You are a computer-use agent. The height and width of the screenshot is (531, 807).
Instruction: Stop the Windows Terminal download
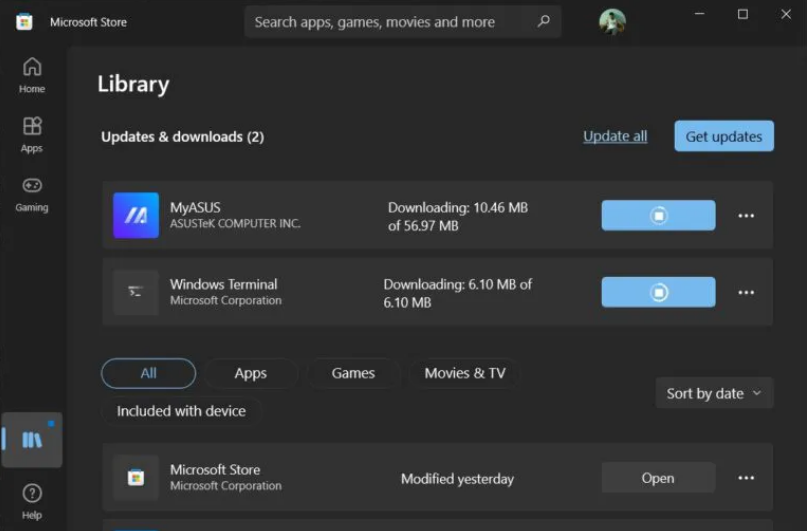point(658,292)
